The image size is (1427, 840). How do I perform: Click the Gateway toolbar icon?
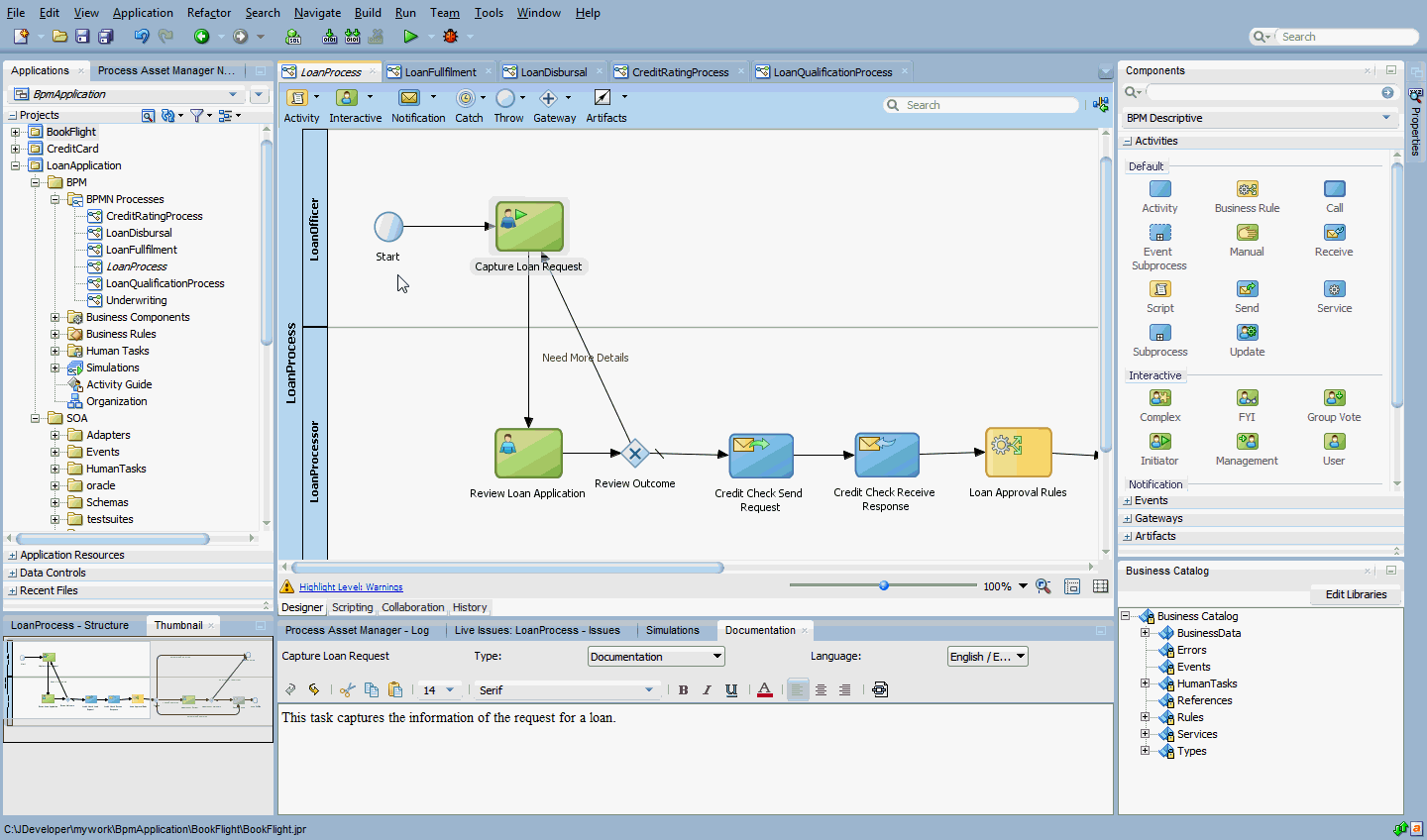tap(548, 97)
